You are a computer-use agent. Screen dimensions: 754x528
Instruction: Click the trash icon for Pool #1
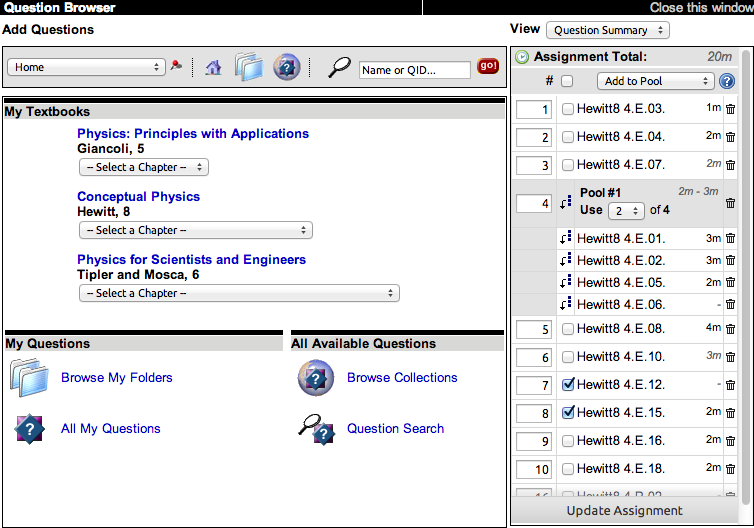click(730, 202)
